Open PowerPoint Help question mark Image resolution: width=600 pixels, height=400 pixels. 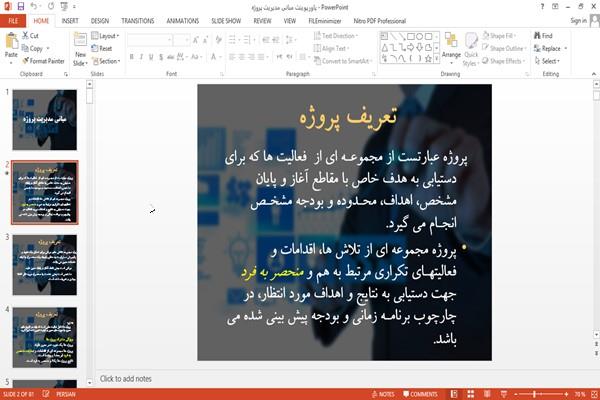pyautogui.click(x=542, y=7)
